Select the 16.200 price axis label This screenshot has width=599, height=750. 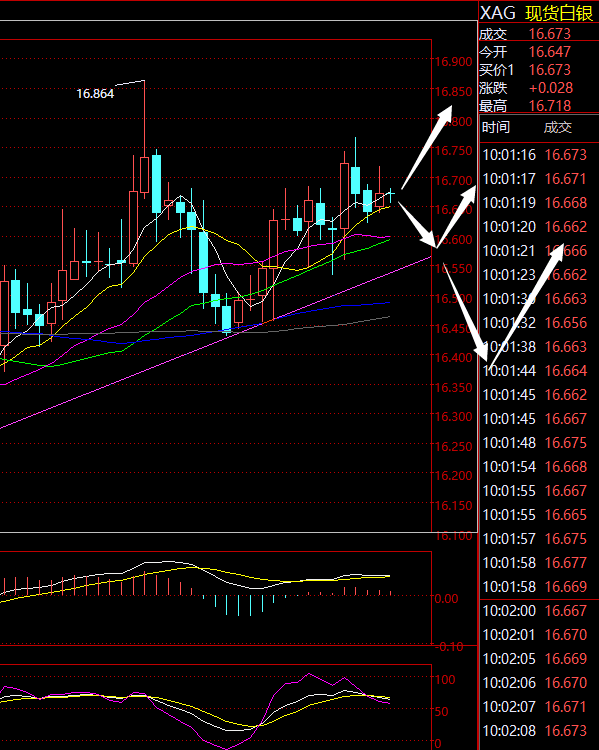coord(453,475)
